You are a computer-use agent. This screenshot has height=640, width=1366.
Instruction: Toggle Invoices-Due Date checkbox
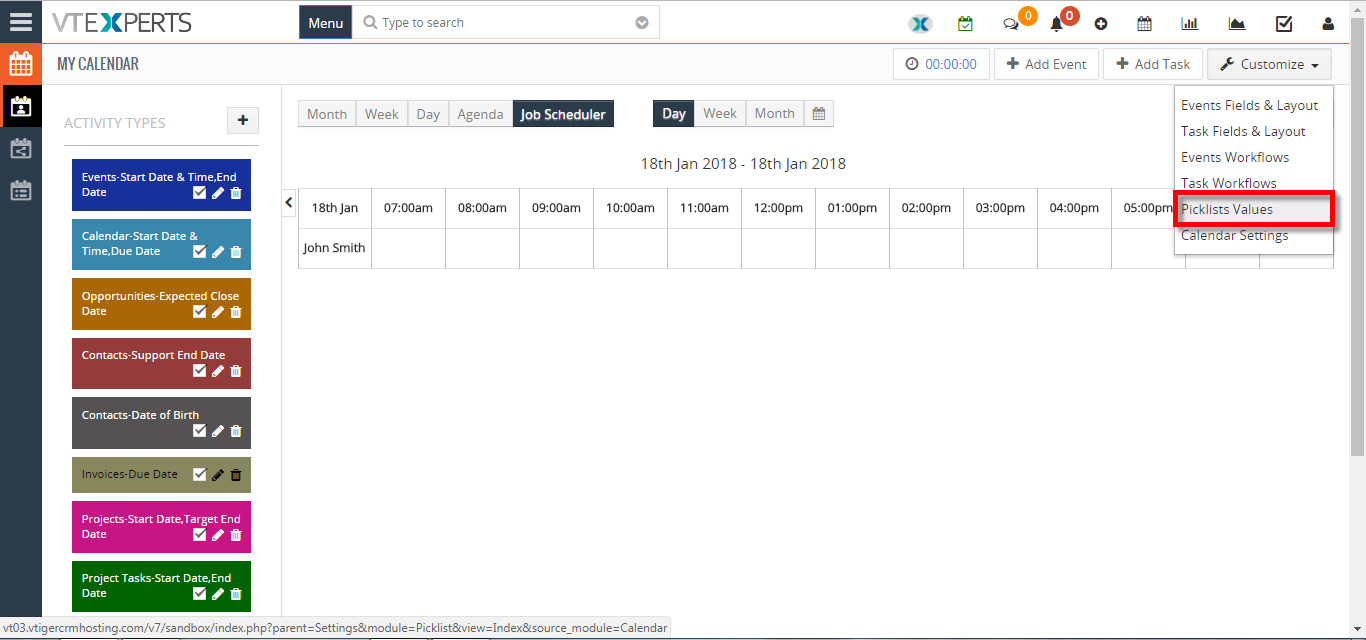point(199,475)
